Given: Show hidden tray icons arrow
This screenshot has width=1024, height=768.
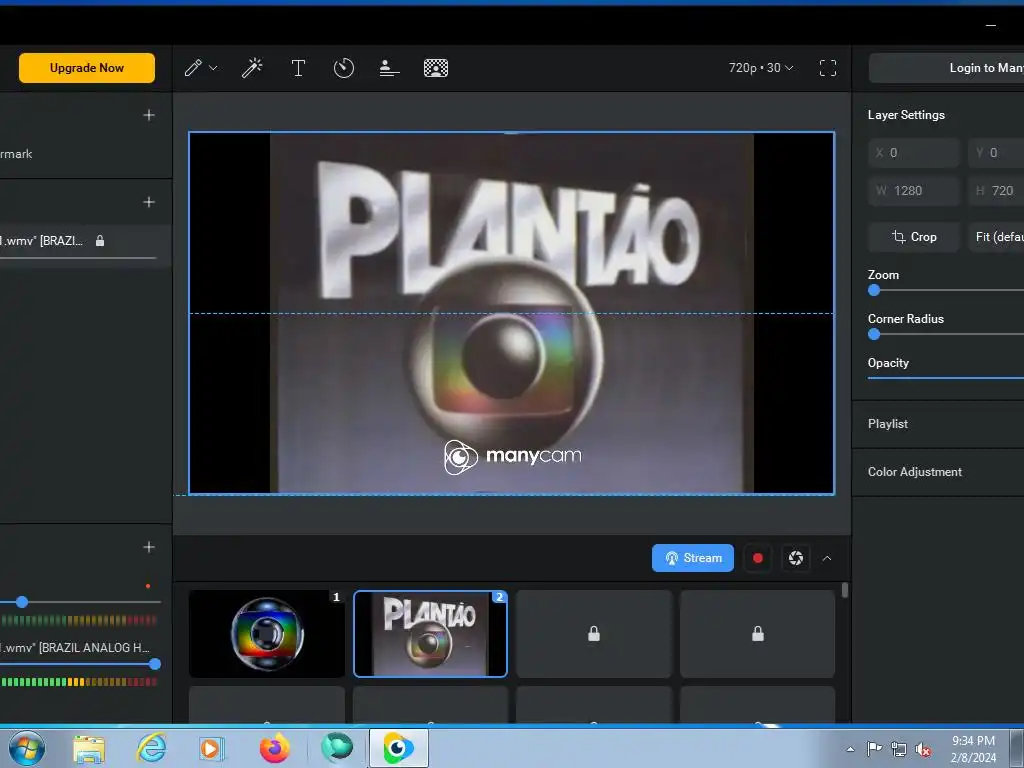Looking at the screenshot, I should [x=850, y=749].
